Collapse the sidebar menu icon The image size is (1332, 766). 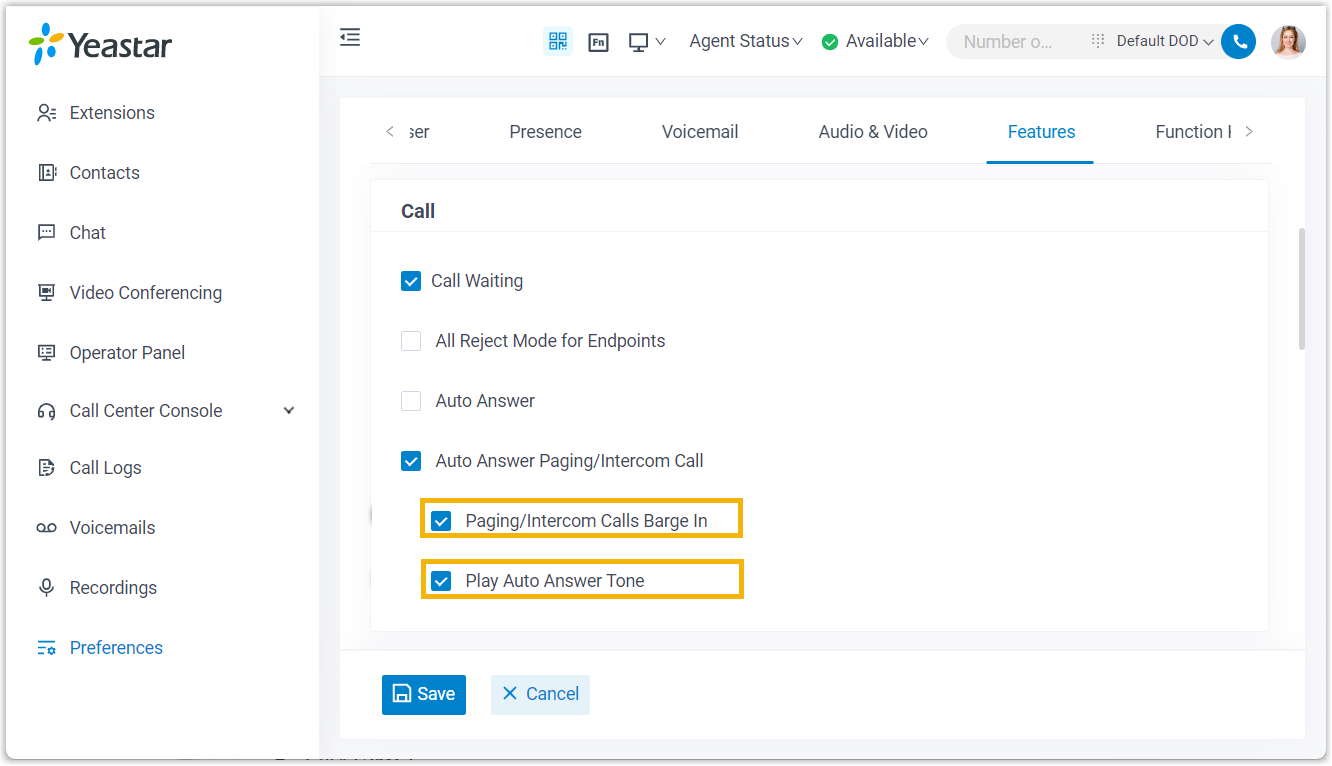tap(350, 38)
